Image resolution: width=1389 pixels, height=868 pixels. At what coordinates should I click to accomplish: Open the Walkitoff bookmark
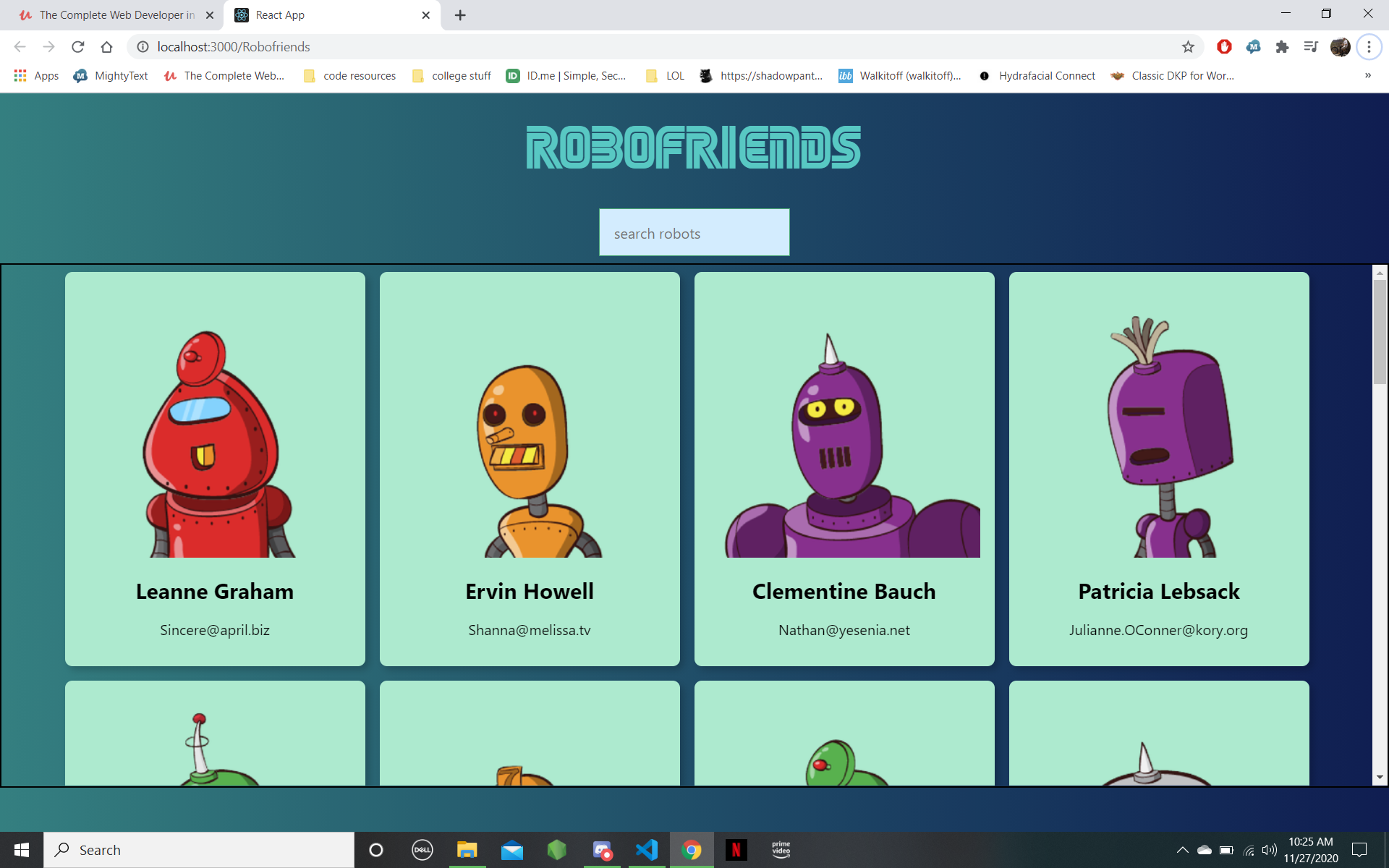pos(900,76)
